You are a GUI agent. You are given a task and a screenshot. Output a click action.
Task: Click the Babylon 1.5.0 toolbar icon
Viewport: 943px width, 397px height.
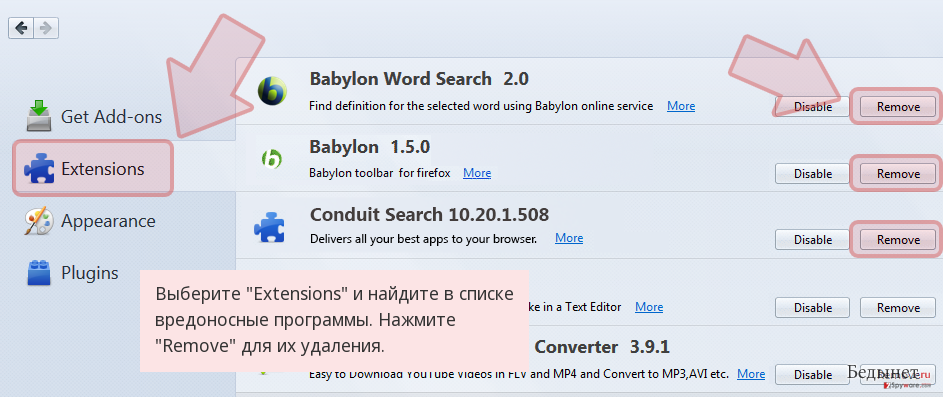[272, 159]
